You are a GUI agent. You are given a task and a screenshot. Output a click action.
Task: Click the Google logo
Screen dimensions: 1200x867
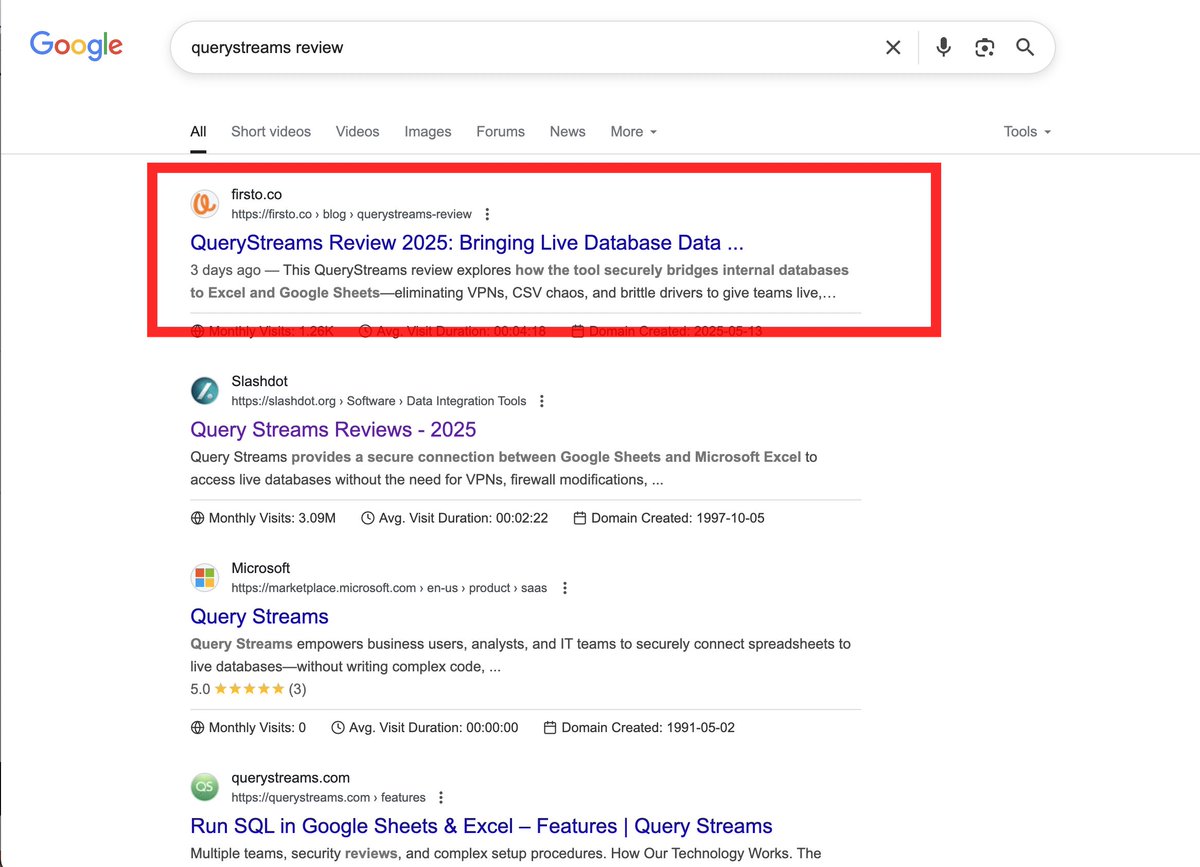point(76,46)
